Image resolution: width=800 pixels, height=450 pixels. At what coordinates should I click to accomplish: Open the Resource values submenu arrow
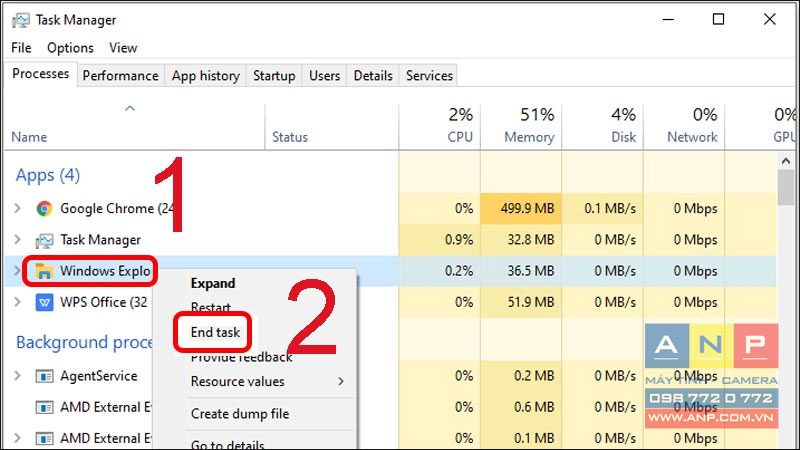pos(341,381)
